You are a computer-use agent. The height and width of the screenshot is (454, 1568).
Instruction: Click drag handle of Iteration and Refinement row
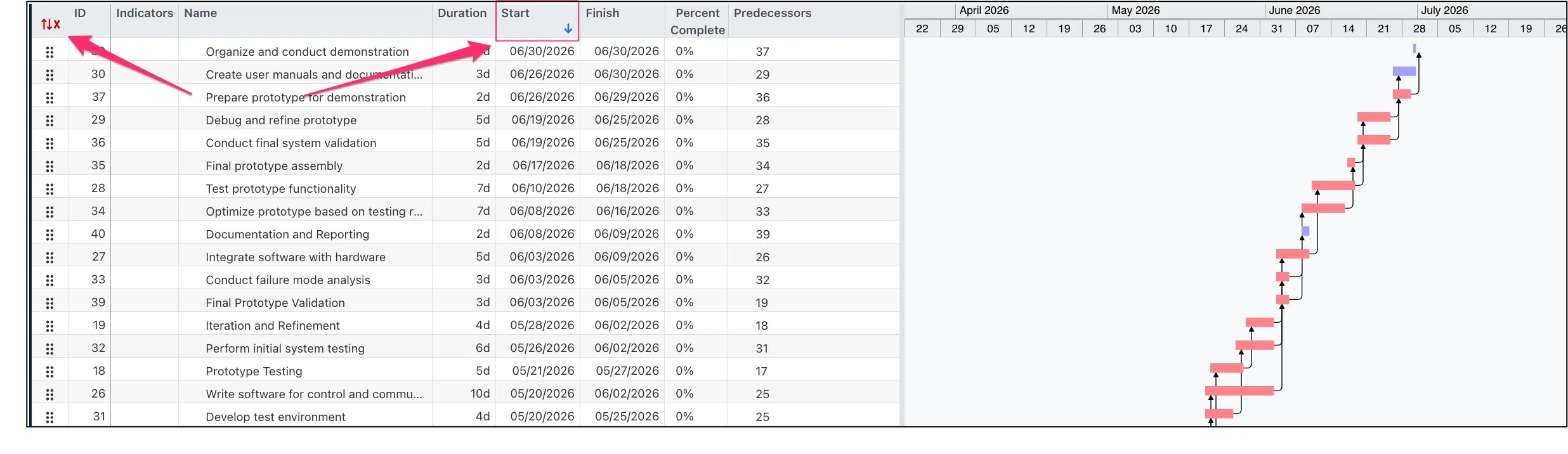click(49, 326)
